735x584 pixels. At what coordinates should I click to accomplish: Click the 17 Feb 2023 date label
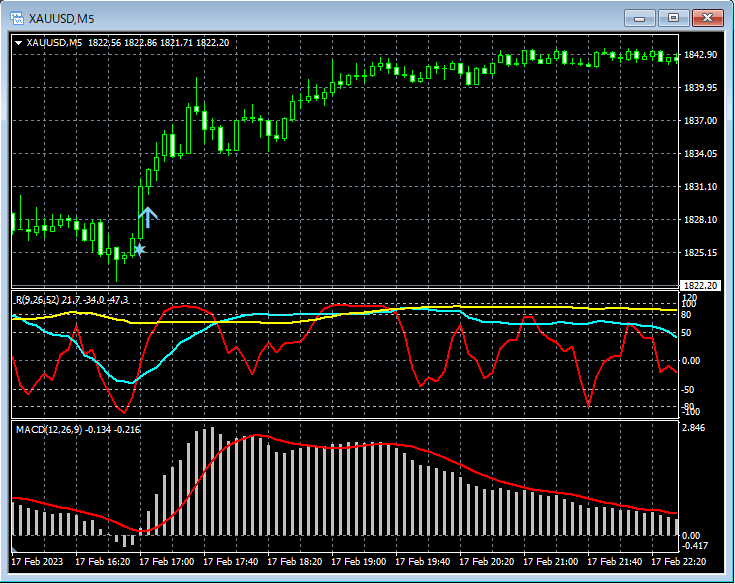[x=36, y=561]
